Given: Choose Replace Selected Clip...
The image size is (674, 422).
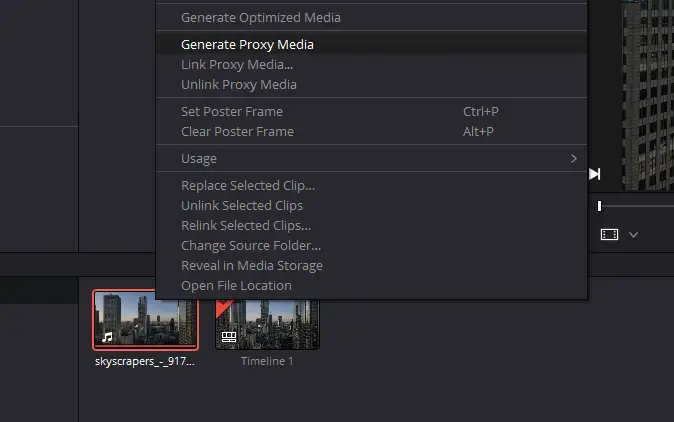Looking at the screenshot, I should coord(371,185).
